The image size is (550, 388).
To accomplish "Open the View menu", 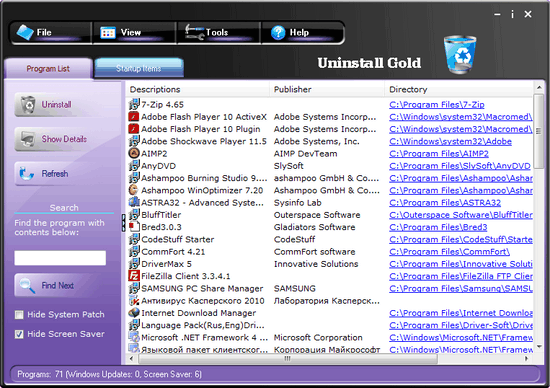I will [134, 33].
